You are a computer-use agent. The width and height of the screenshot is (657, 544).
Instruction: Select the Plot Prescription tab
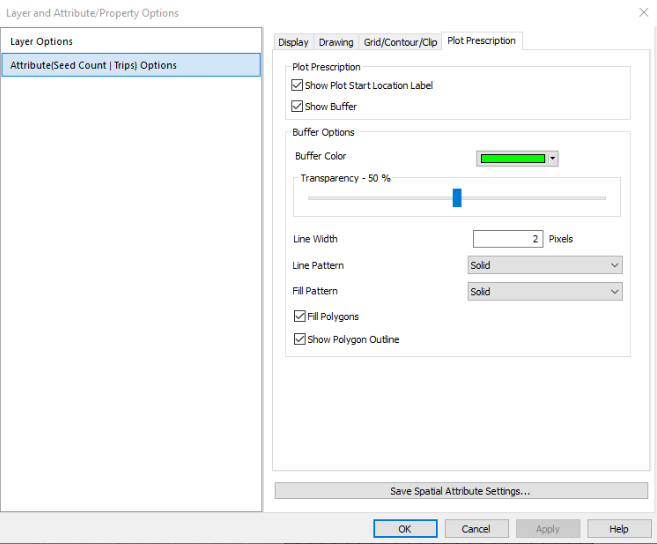point(482,41)
